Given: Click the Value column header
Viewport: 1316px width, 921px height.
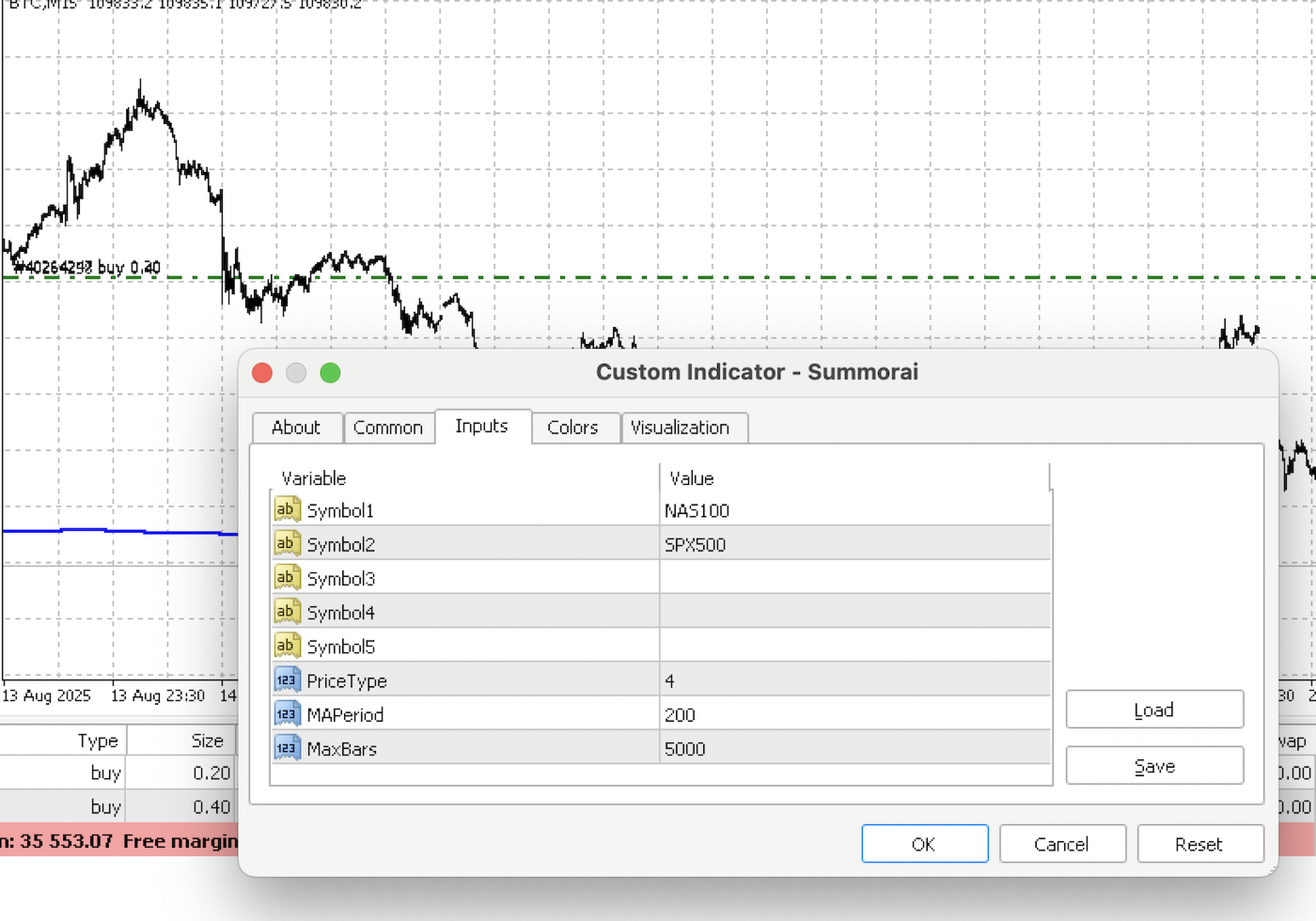Looking at the screenshot, I should (x=854, y=477).
